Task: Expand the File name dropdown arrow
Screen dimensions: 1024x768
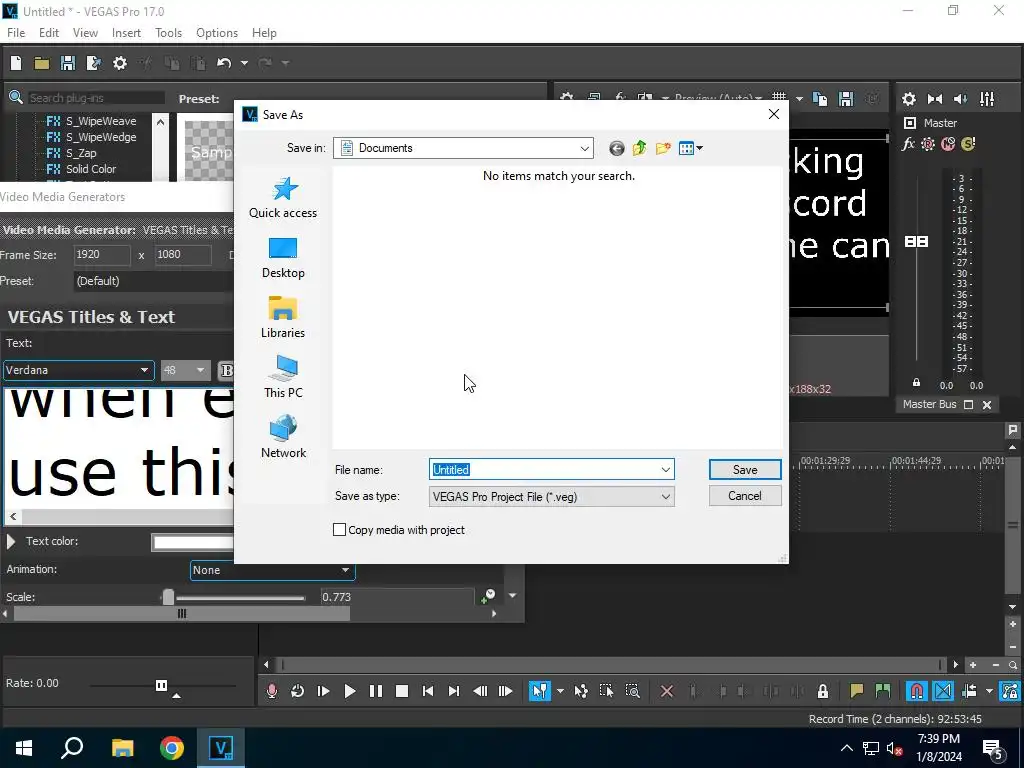Action: click(x=665, y=470)
